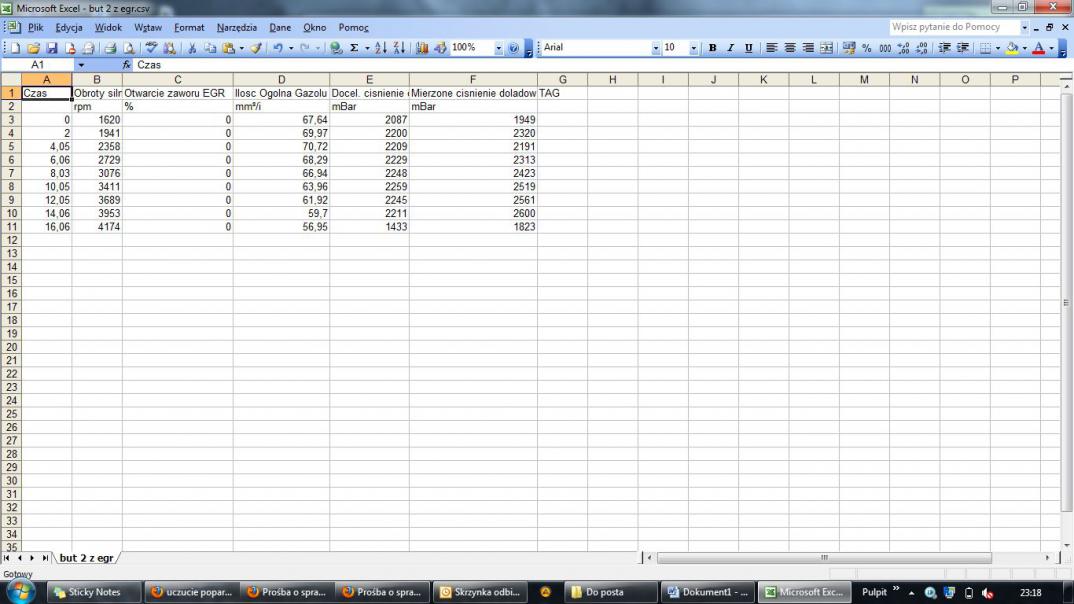Image resolution: width=1074 pixels, height=604 pixels.
Task: Select row 11 header
Action: 11,227
